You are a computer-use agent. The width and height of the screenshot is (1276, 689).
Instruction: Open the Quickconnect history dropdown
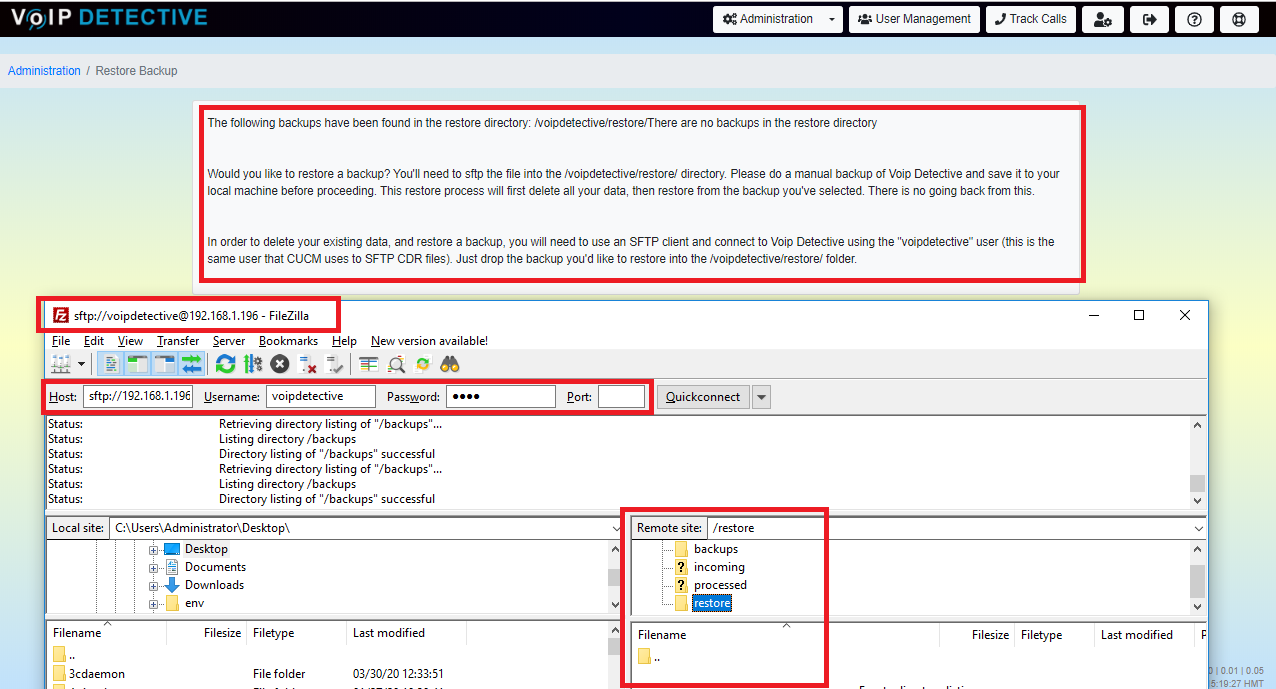pos(761,397)
